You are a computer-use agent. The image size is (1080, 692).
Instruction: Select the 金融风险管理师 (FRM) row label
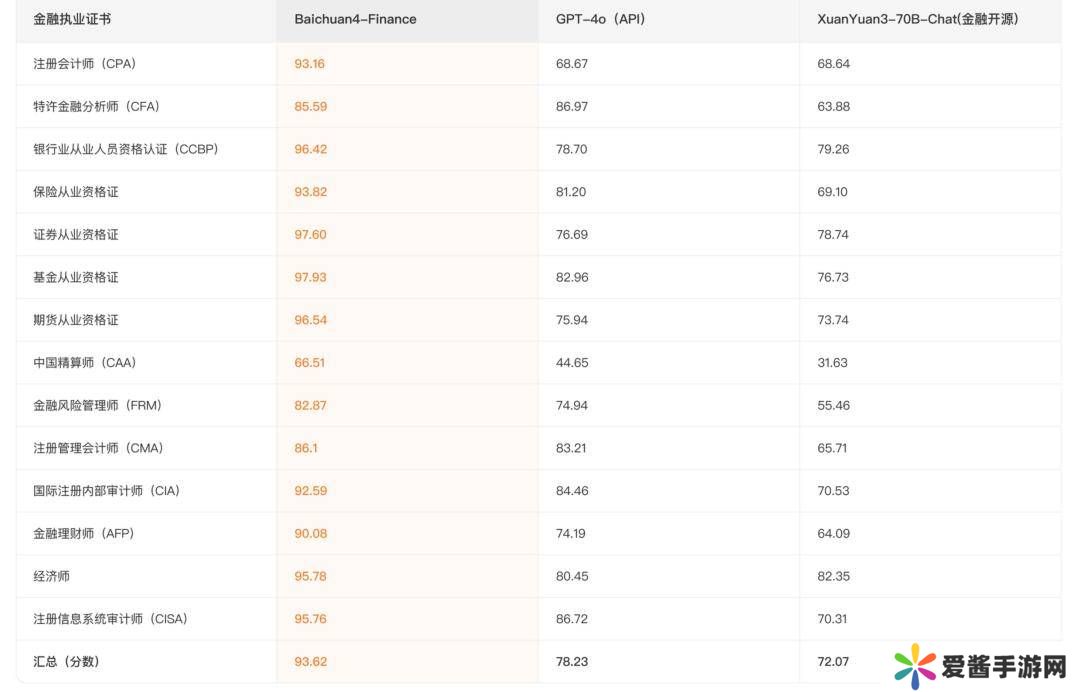click(x=97, y=405)
